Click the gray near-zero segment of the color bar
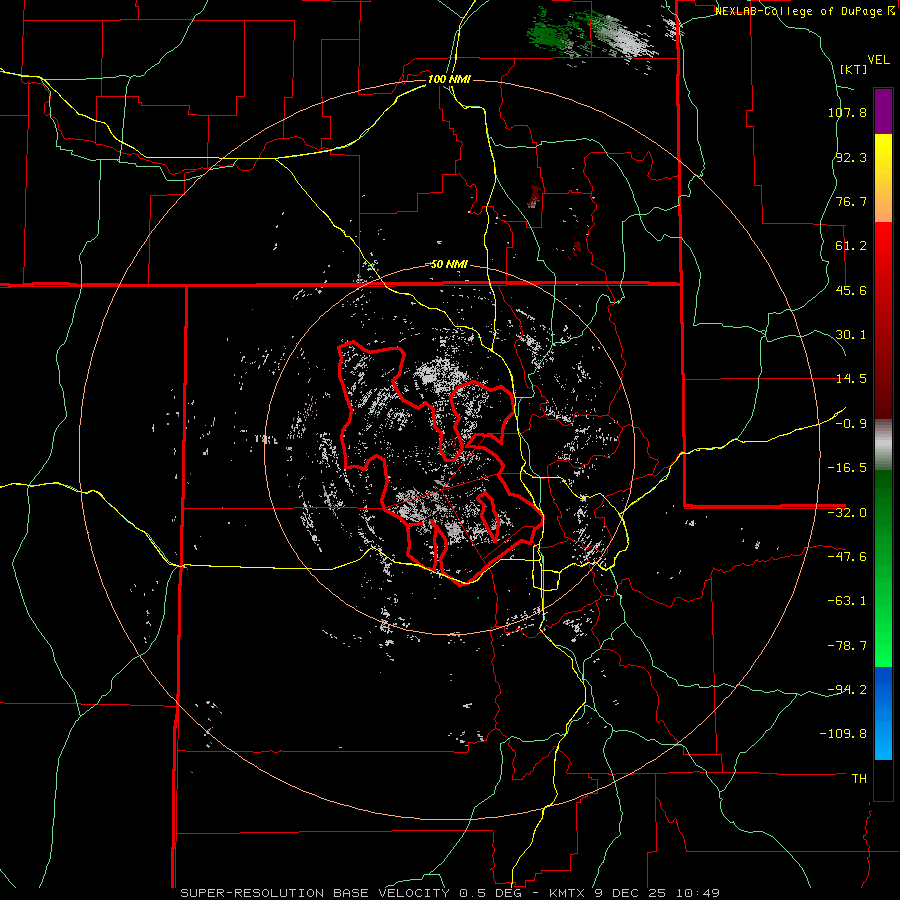This screenshot has width=900, height=900. [x=883, y=445]
